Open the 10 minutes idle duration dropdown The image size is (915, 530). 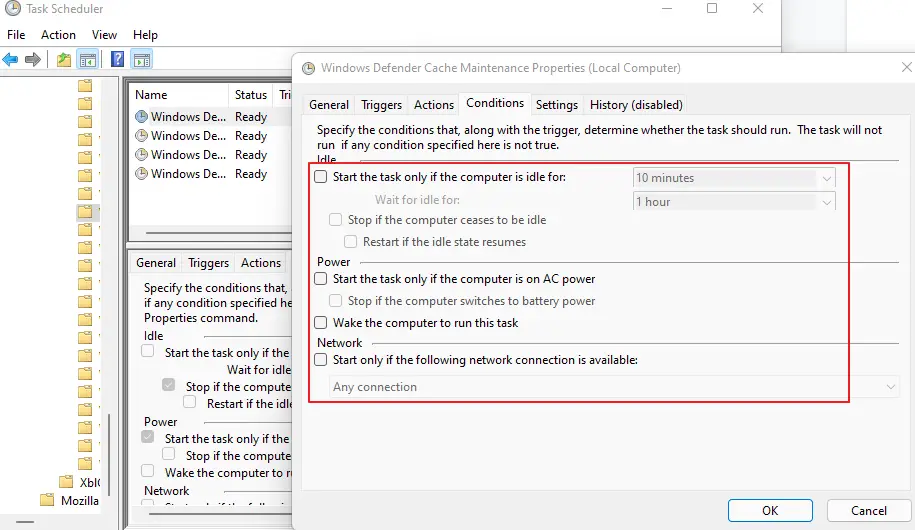pyautogui.click(x=734, y=177)
